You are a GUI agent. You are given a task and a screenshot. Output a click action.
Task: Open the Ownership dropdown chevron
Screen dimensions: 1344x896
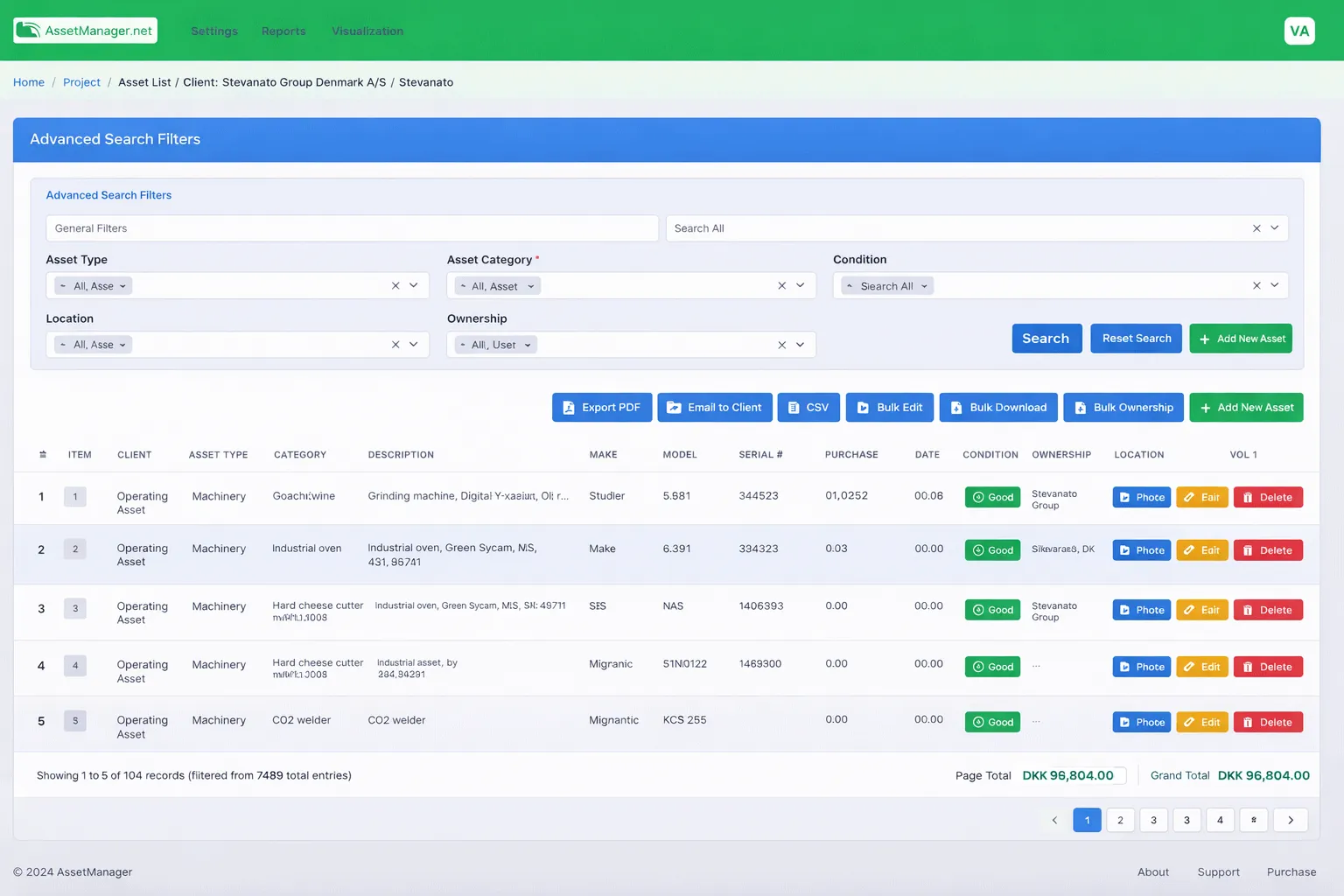coord(801,345)
